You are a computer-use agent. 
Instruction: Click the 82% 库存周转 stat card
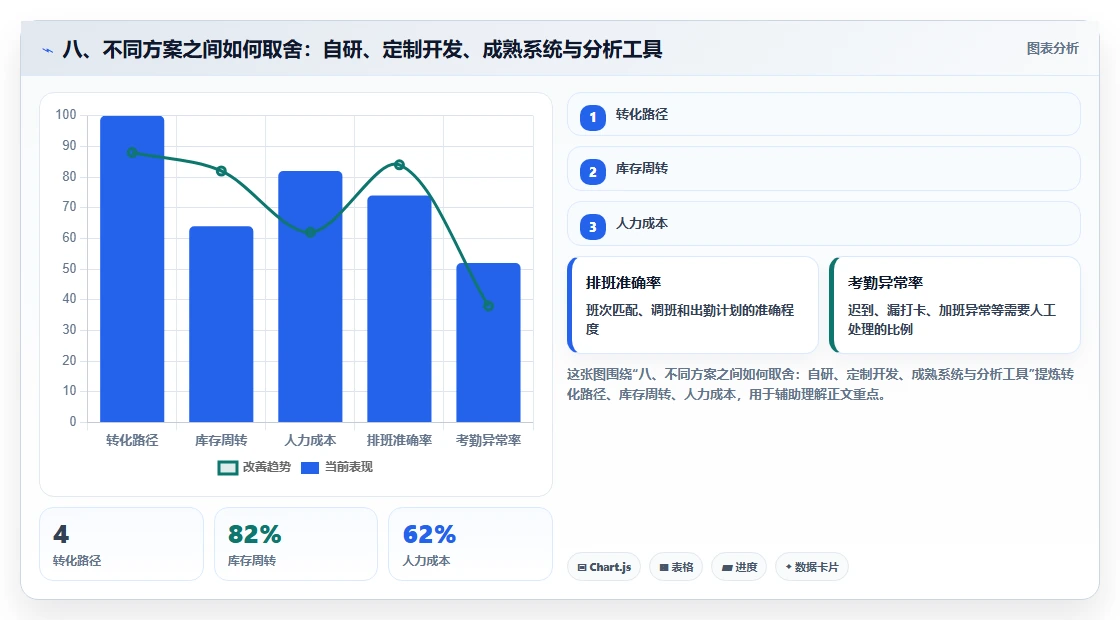(x=296, y=544)
